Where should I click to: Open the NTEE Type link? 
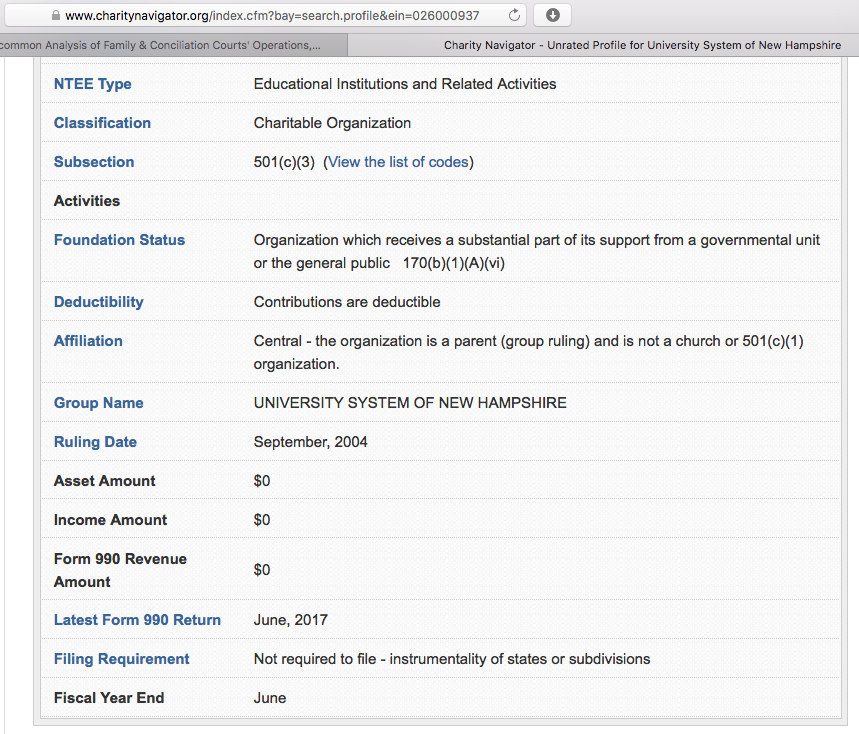(x=92, y=84)
